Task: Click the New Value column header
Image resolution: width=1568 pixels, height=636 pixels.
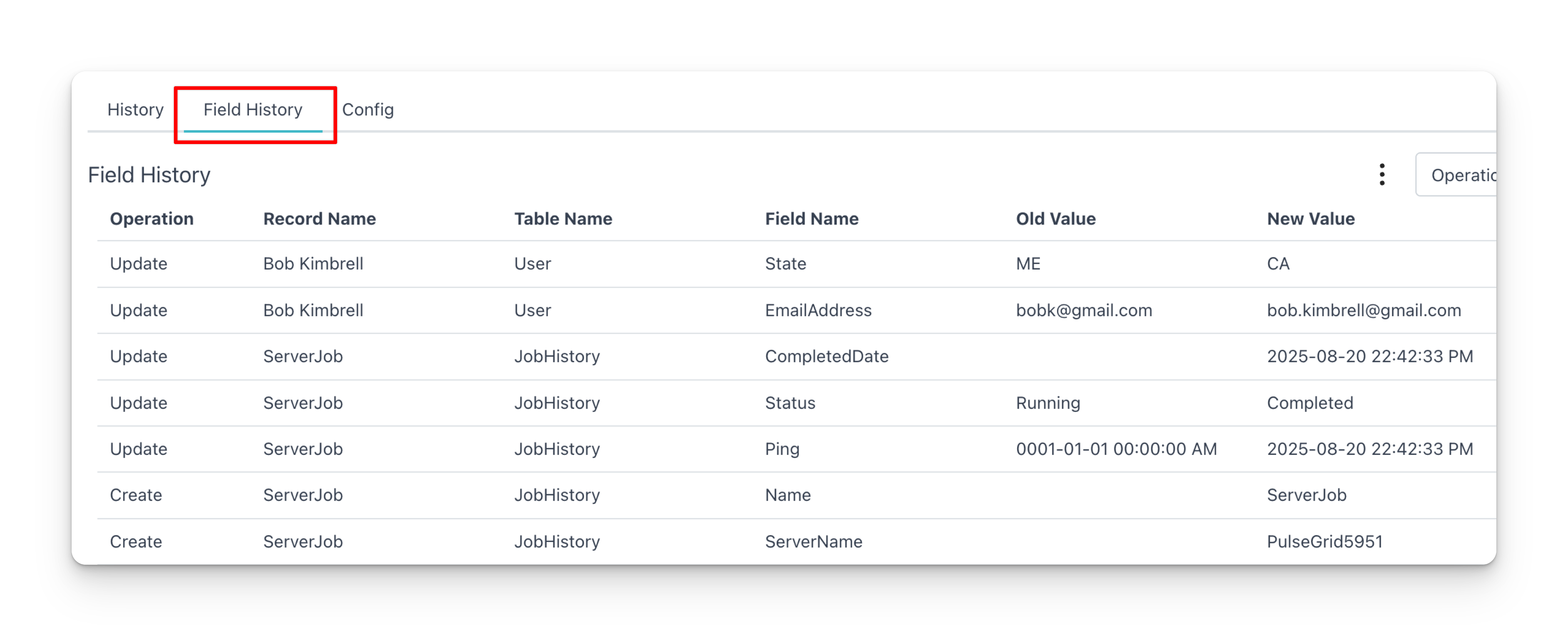Action: [x=1310, y=219]
